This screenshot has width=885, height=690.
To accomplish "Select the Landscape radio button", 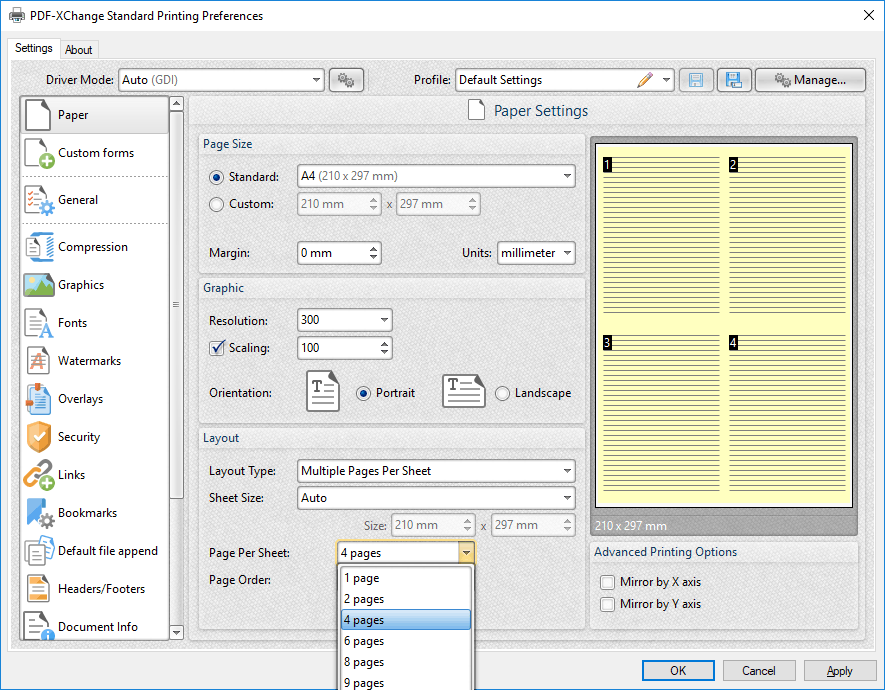I will click(502, 393).
